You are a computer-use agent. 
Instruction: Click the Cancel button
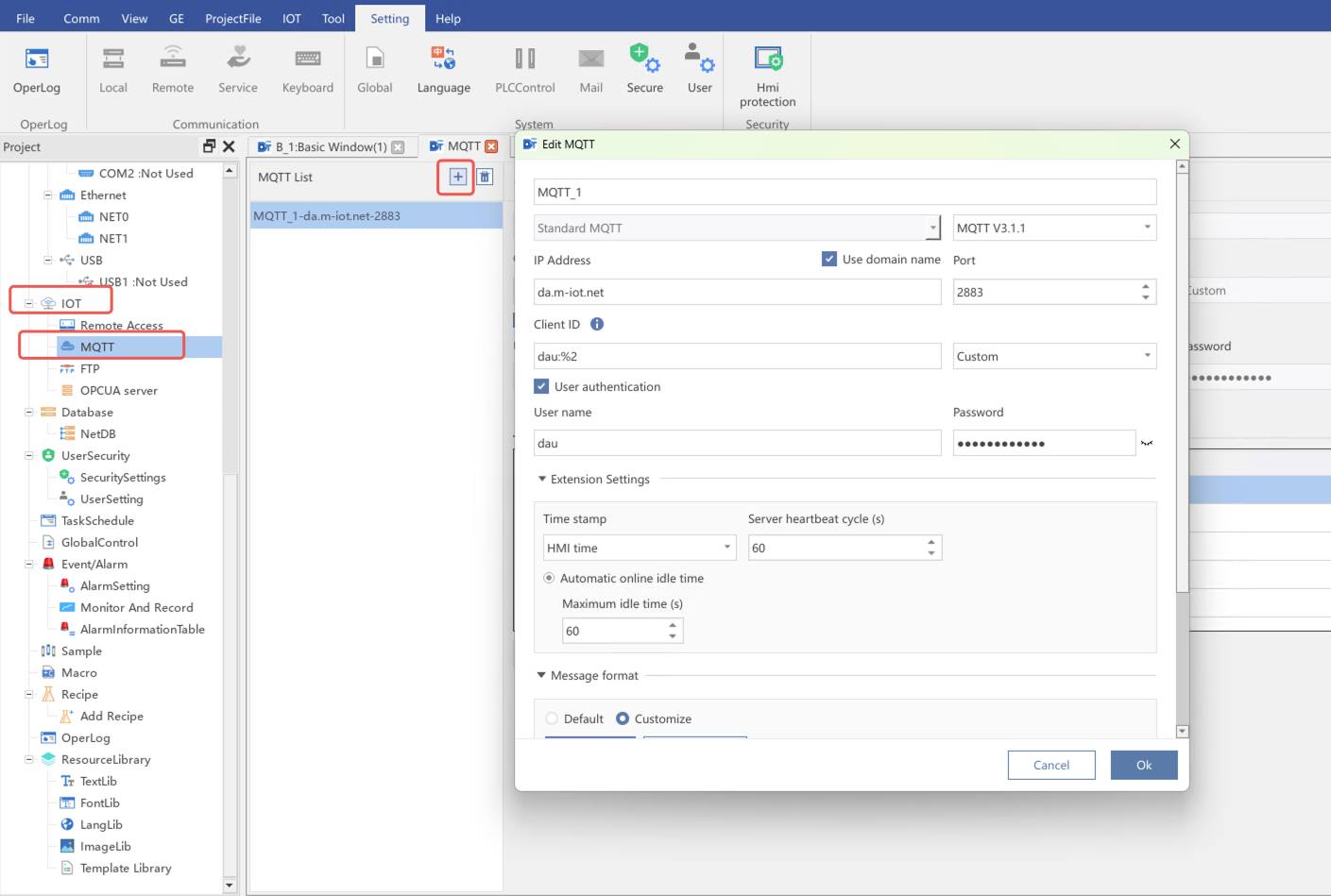(1050, 765)
